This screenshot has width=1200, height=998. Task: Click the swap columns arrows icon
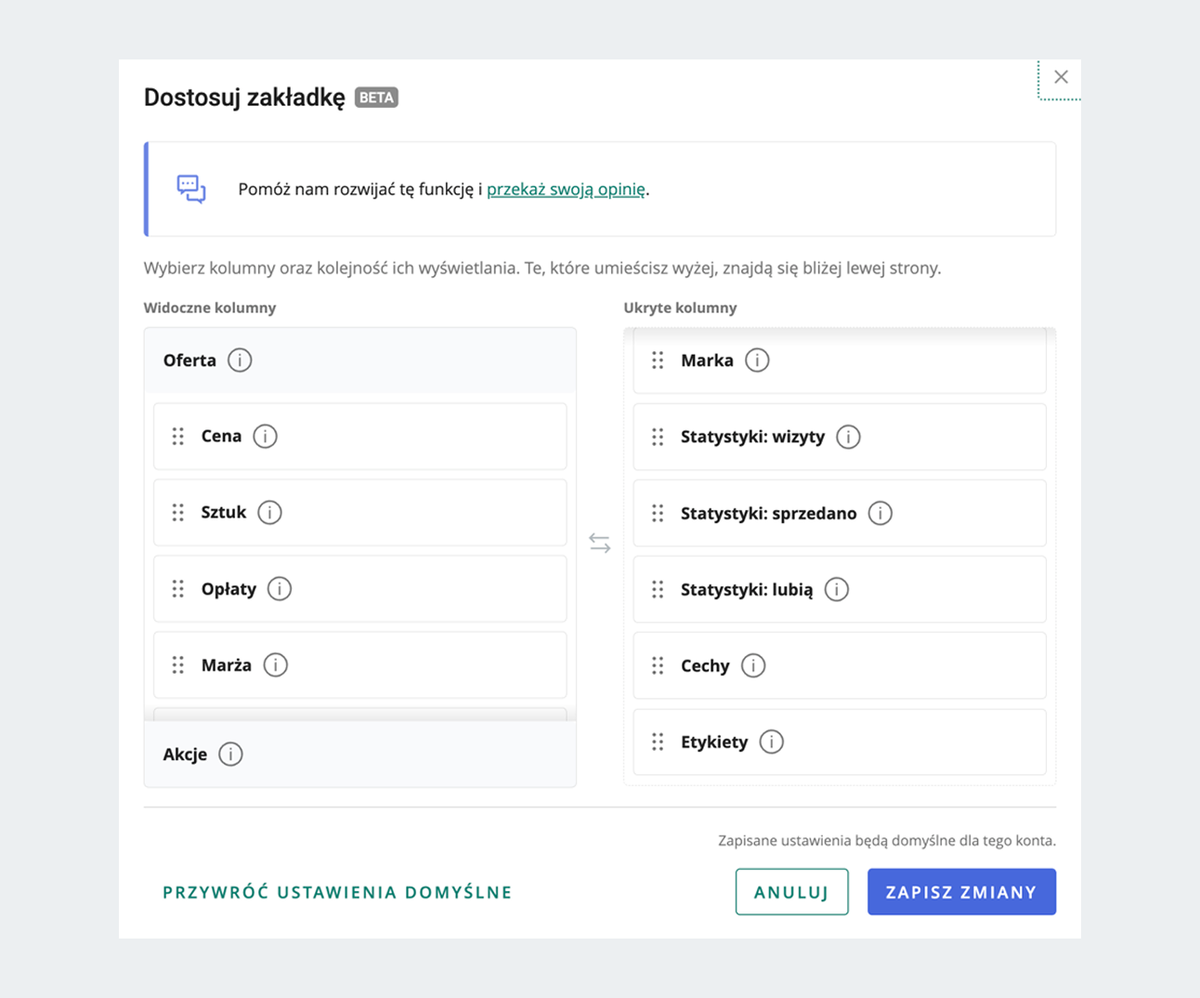coord(600,544)
